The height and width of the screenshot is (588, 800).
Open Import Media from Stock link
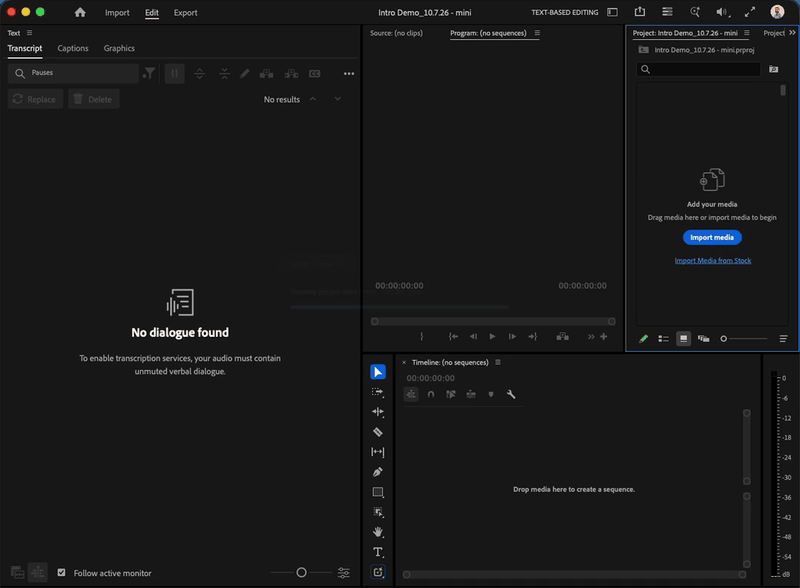click(713, 261)
